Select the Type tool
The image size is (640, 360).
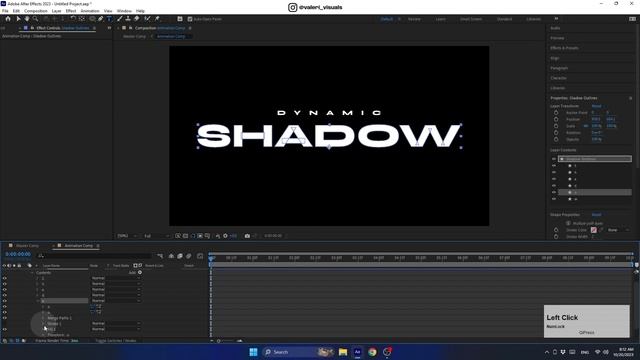[109, 19]
